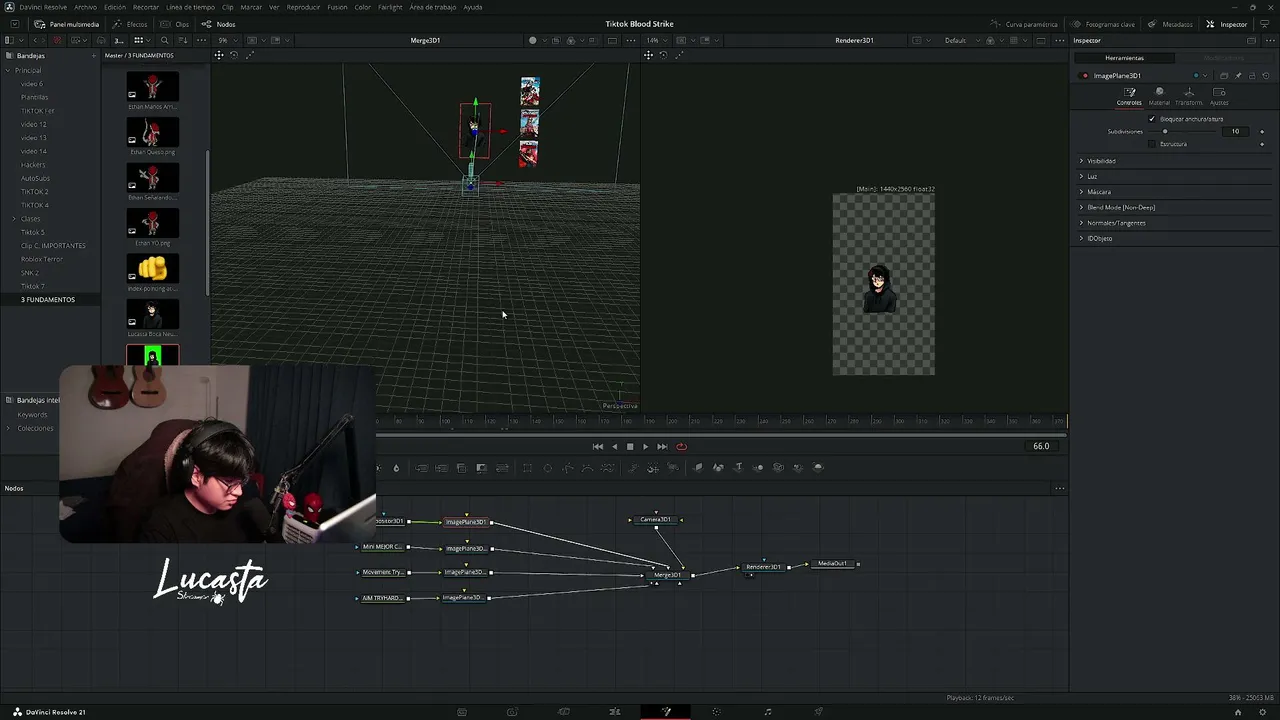The width and height of the screenshot is (1280, 720).
Task: Select the Camera3D1 node
Action: pos(656,520)
